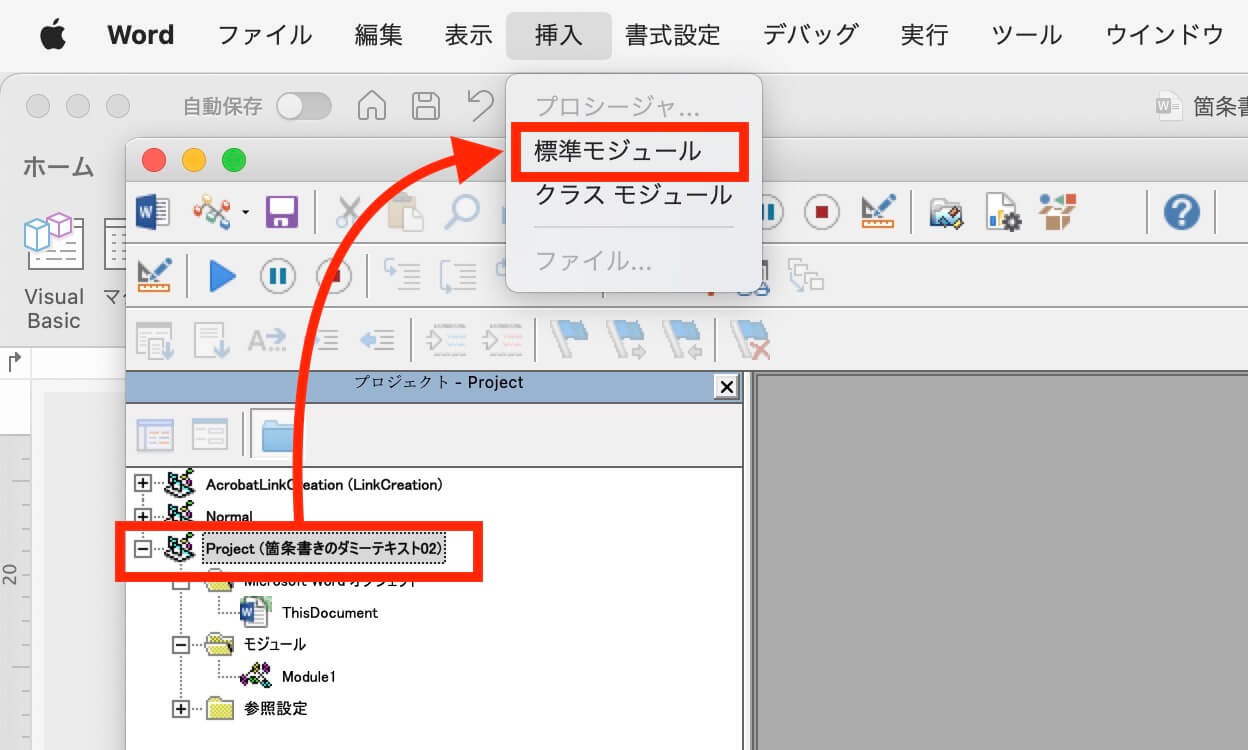Click the Paste clipboard icon

tap(405, 212)
